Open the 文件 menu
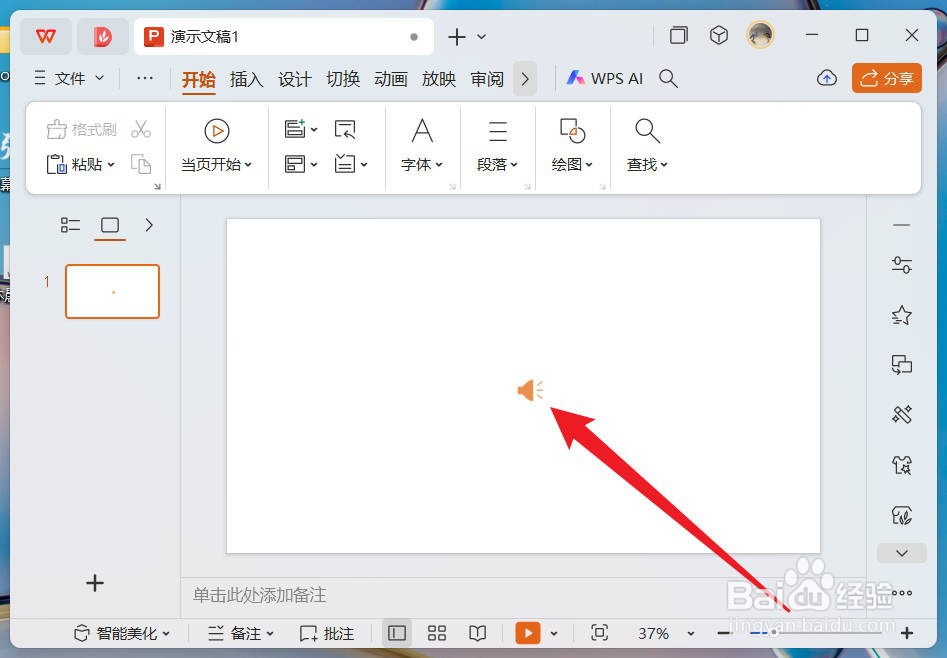Screen dimensions: 947x658 [67, 78]
